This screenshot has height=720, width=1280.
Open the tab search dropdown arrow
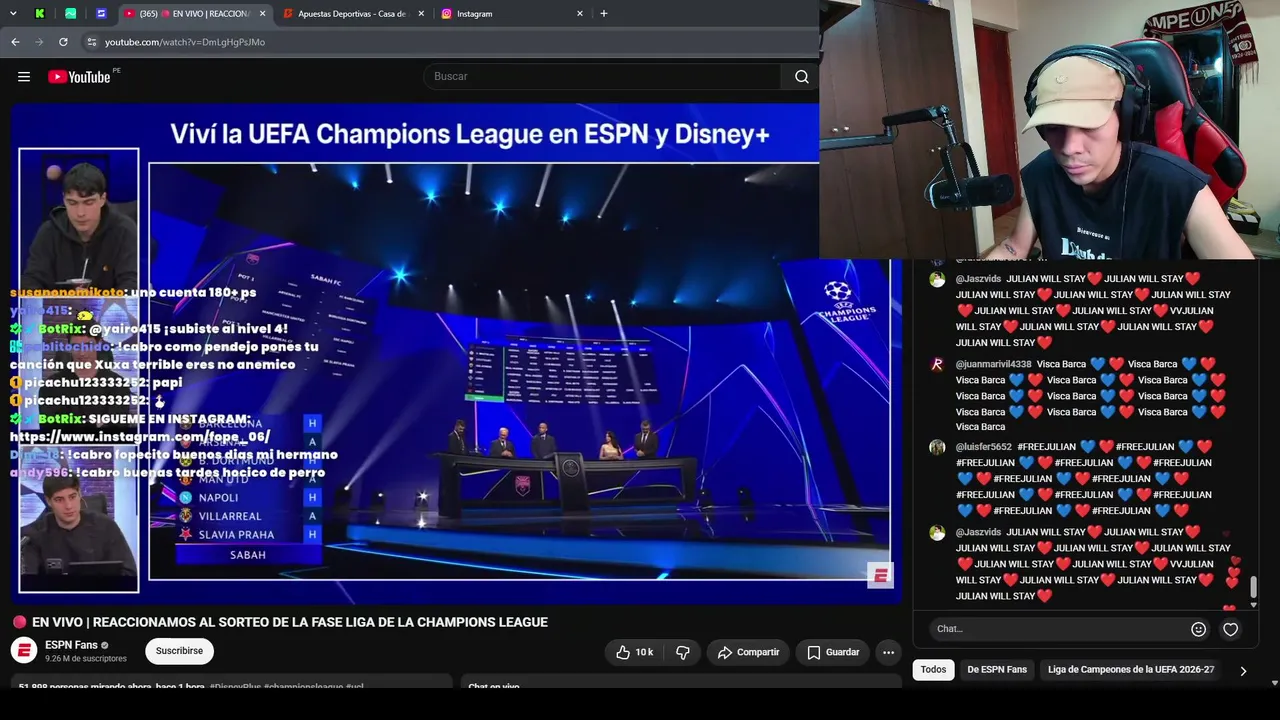coord(14,14)
